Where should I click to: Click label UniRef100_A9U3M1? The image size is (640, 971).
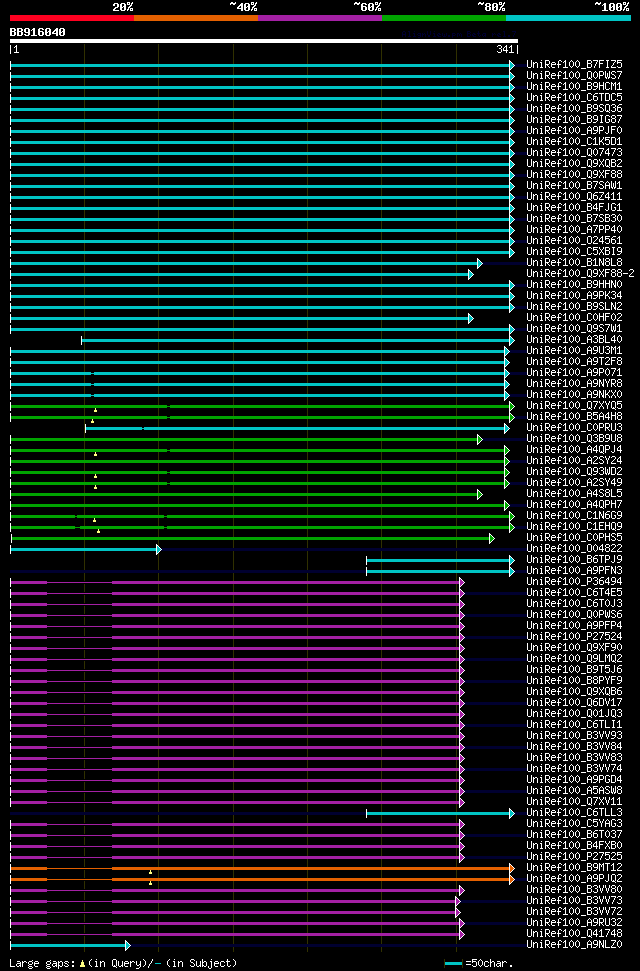[574, 351]
